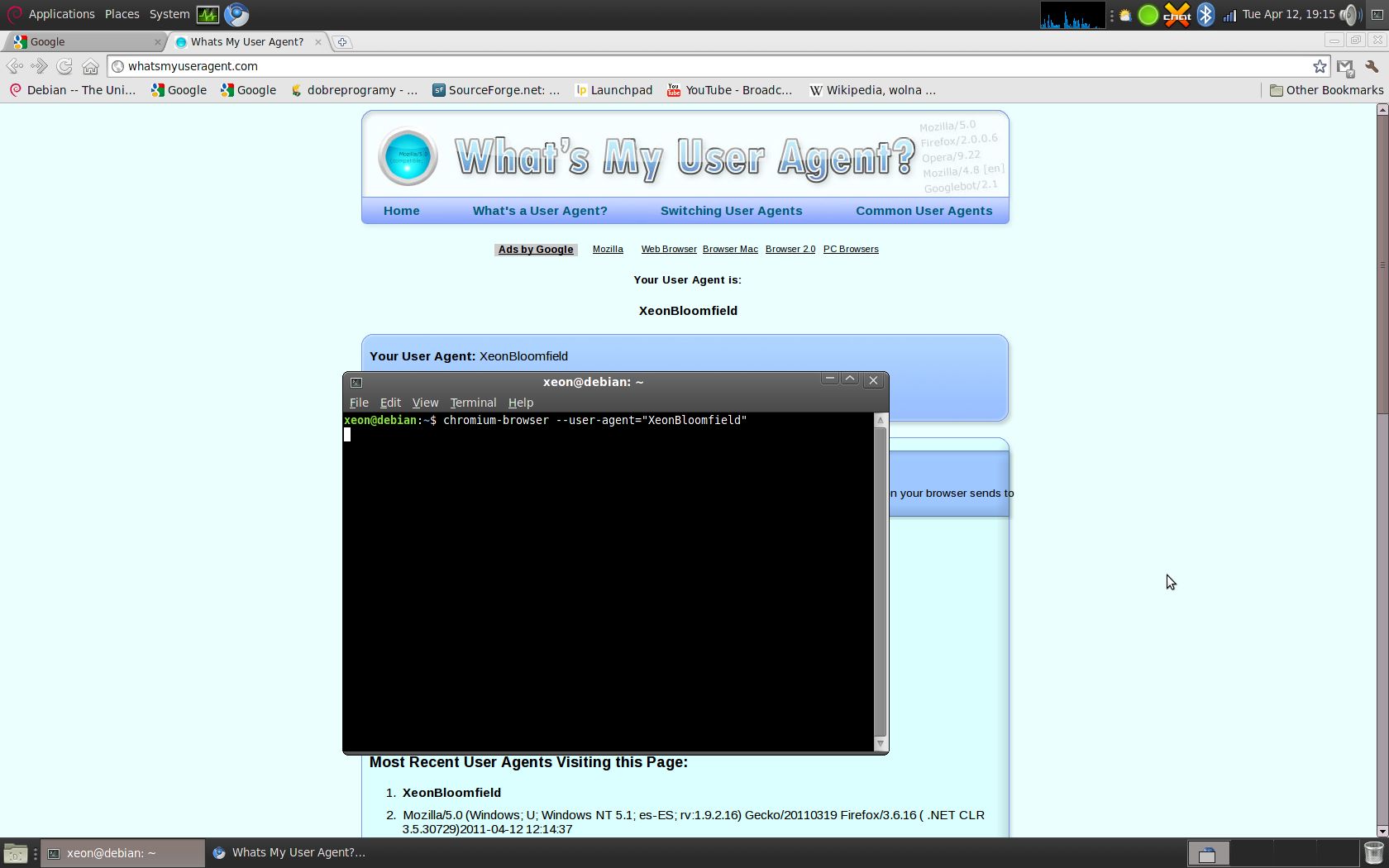Click the network signal strength icon
The height and width of the screenshot is (868, 1389).
coord(1229,15)
